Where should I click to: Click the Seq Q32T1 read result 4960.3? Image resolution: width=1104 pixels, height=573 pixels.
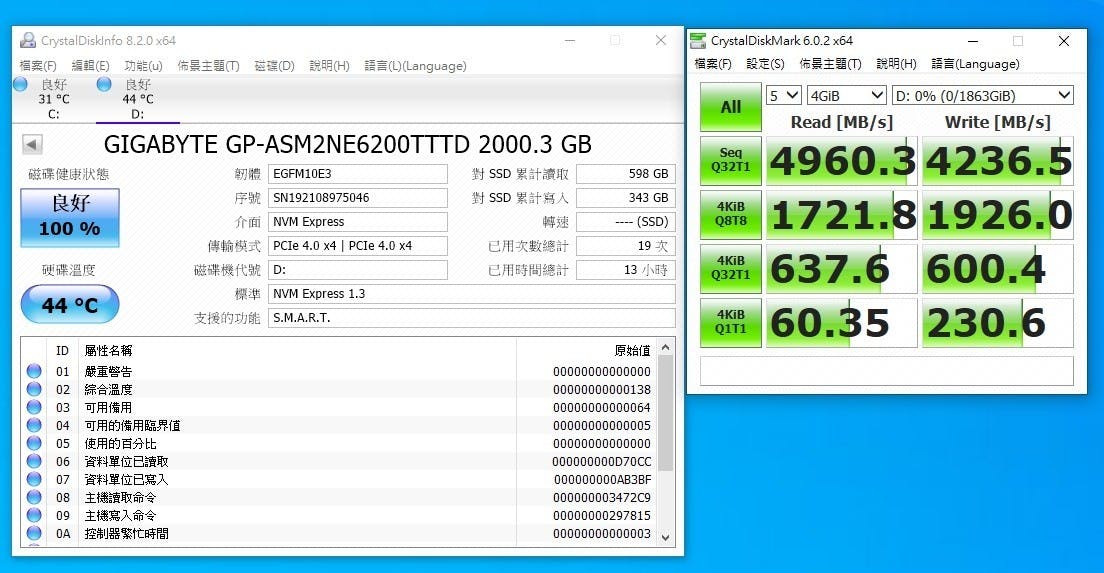click(x=841, y=161)
